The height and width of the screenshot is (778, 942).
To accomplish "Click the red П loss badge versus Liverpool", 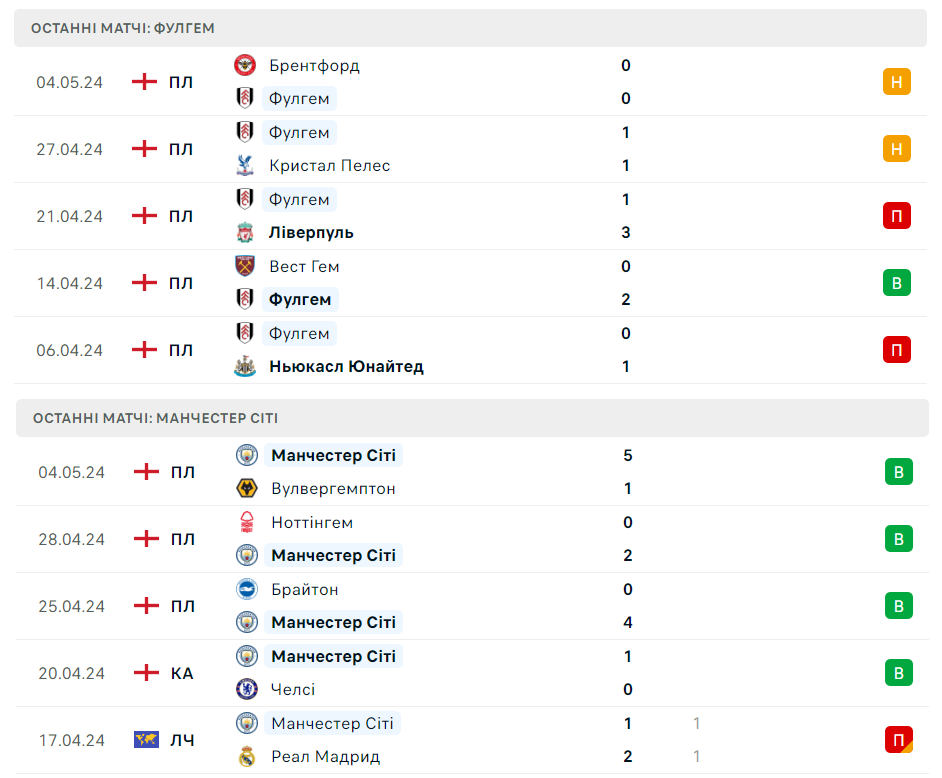I will 896,216.
